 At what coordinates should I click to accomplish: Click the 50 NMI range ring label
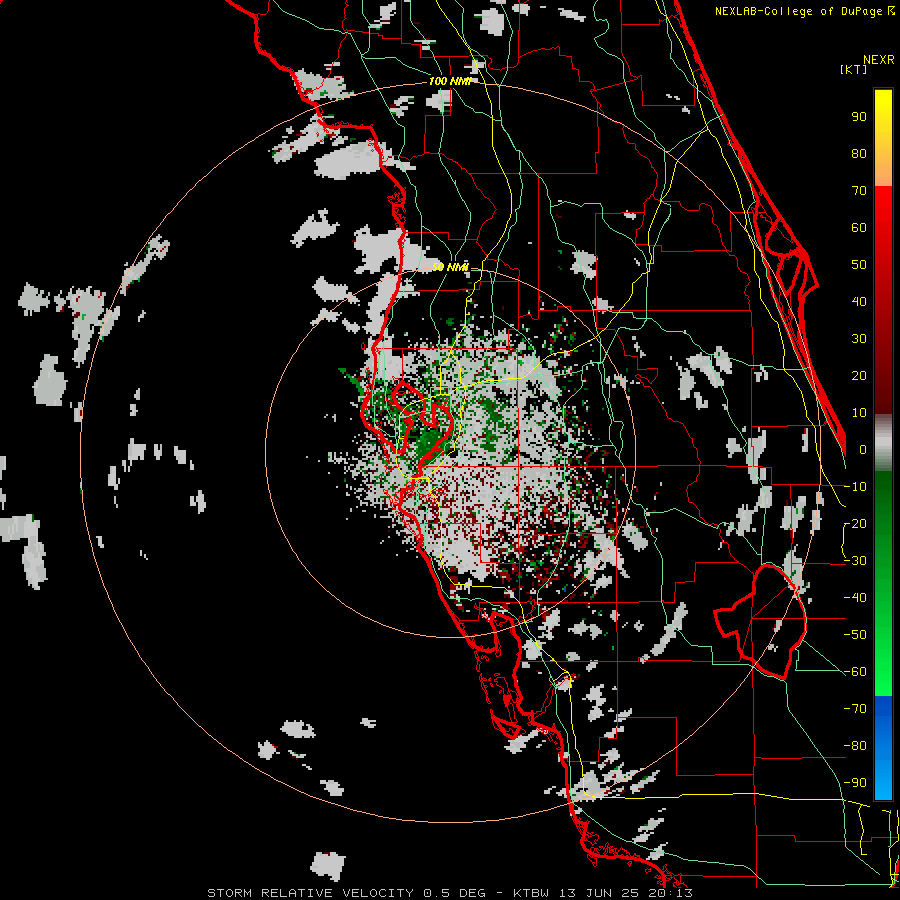pos(450,267)
